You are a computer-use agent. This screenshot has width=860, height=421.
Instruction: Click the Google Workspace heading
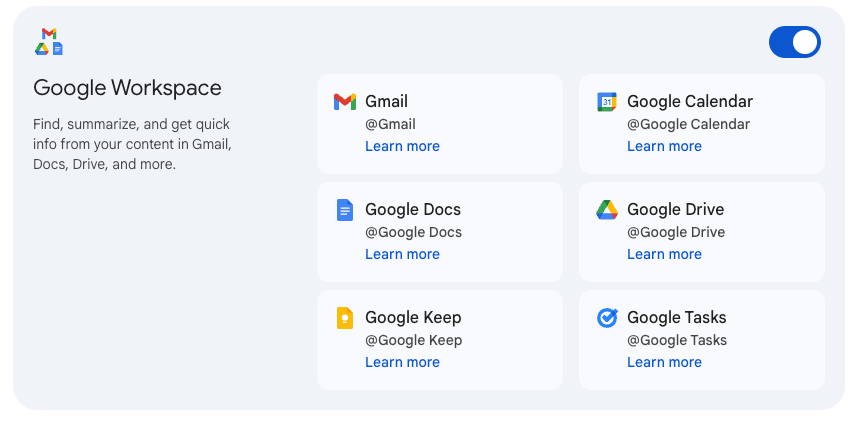point(127,88)
